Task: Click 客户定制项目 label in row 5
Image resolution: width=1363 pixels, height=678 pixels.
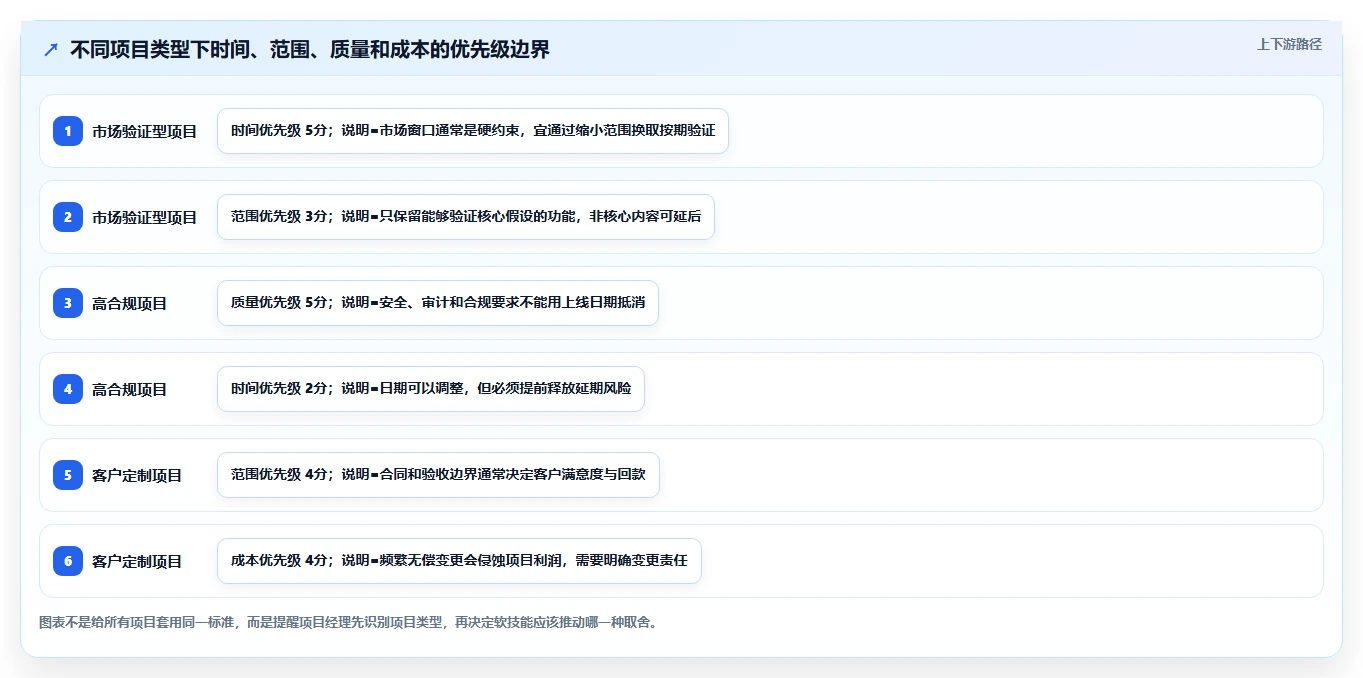Action: (x=137, y=475)
